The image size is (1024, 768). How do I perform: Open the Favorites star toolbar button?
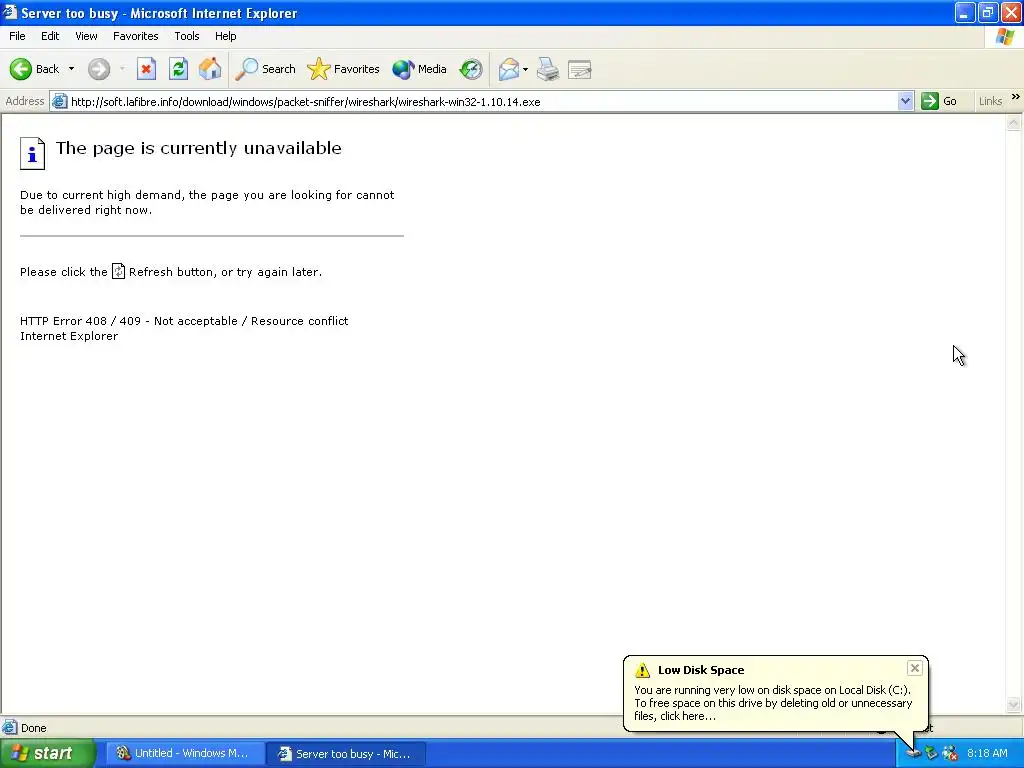click(x=344, y=69)
